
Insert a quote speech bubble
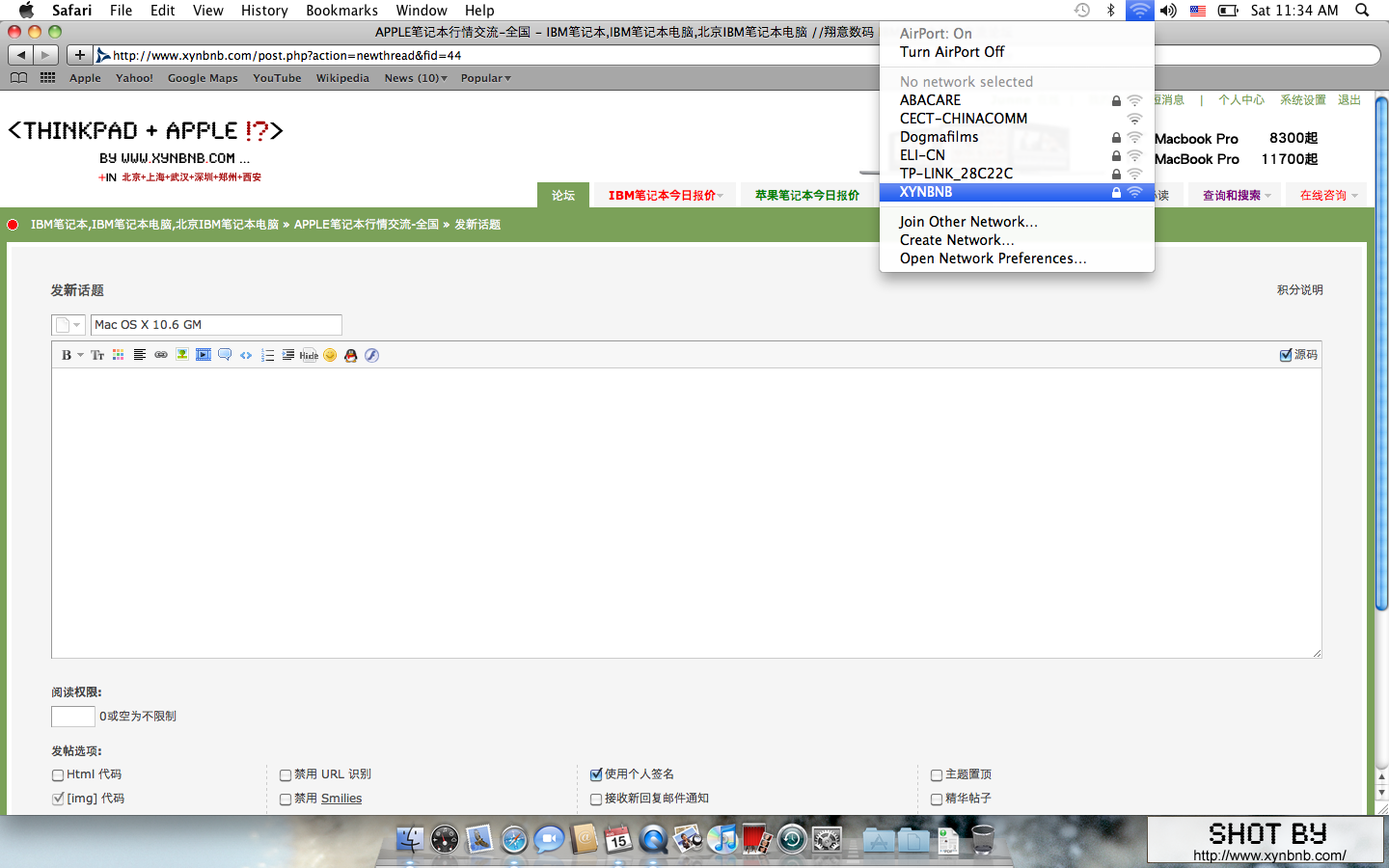225,355
